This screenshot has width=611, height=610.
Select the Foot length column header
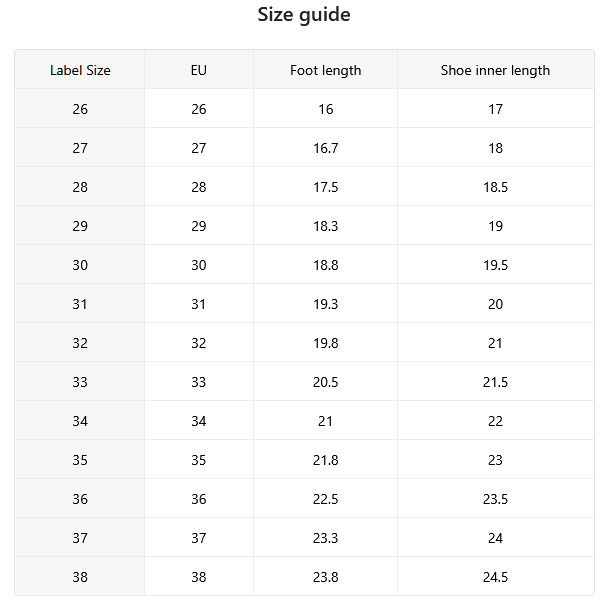[x=326, y=70]
